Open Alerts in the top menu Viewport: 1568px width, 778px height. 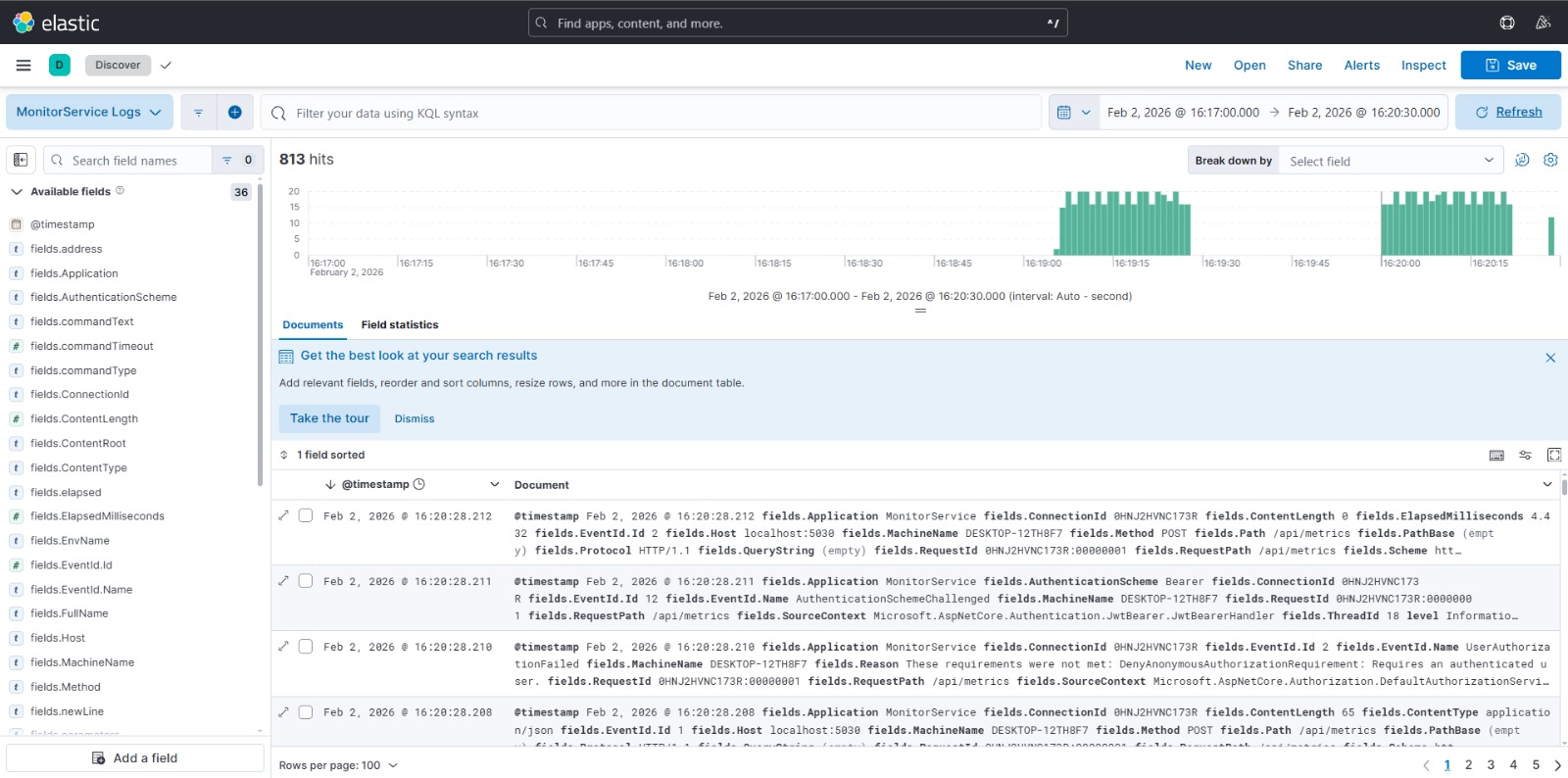tap(1361, 65)
